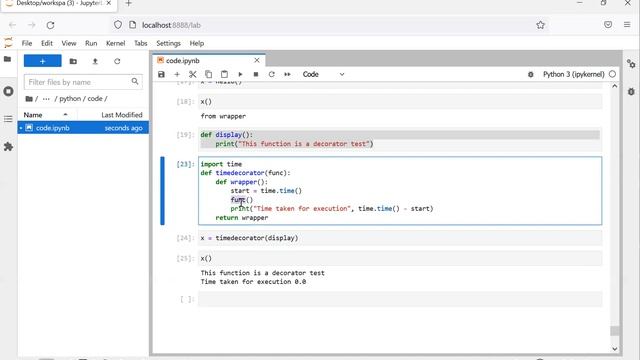The width and height of the screenshot is (640, 360).
Task: Open Firefox application hamburger menu
Action: coord(627,25)
